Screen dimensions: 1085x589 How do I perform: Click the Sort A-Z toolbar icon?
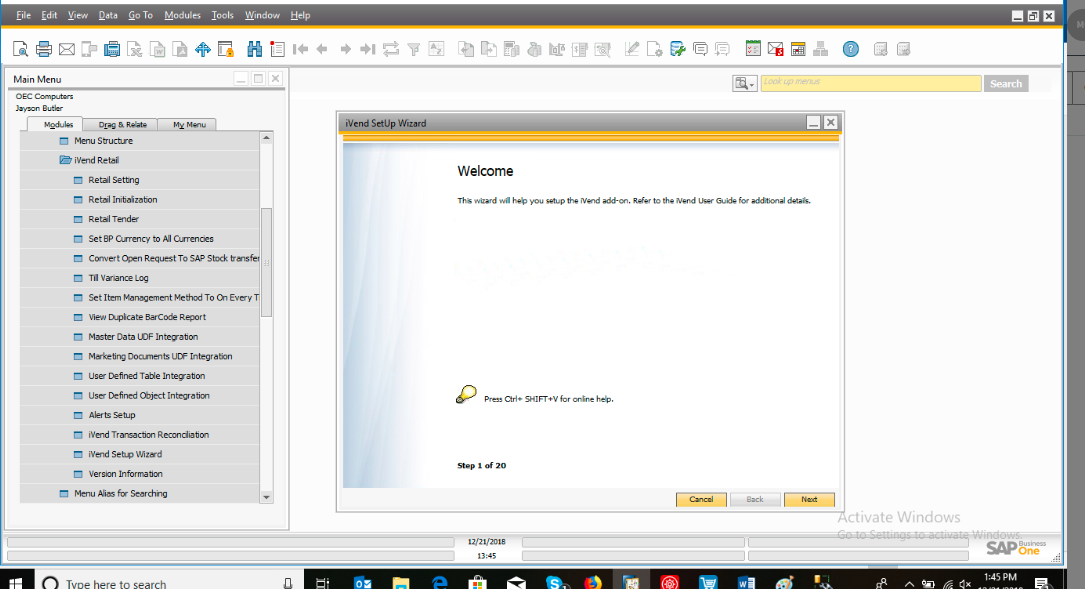(437, 49)
